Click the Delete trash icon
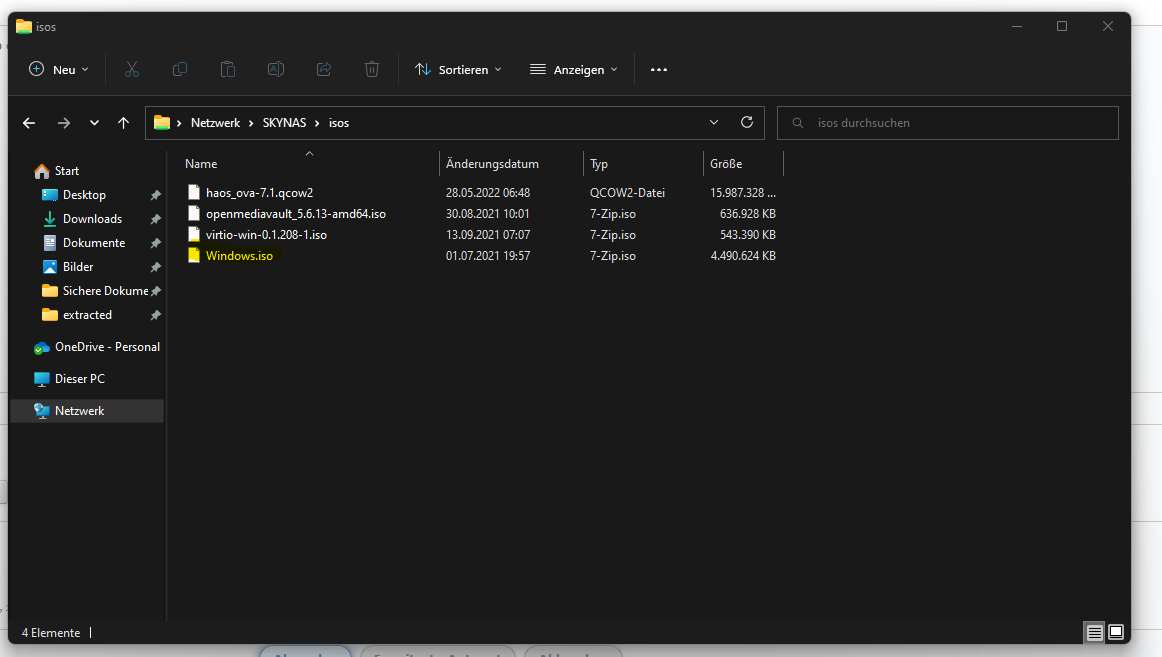 coord(372,70)
